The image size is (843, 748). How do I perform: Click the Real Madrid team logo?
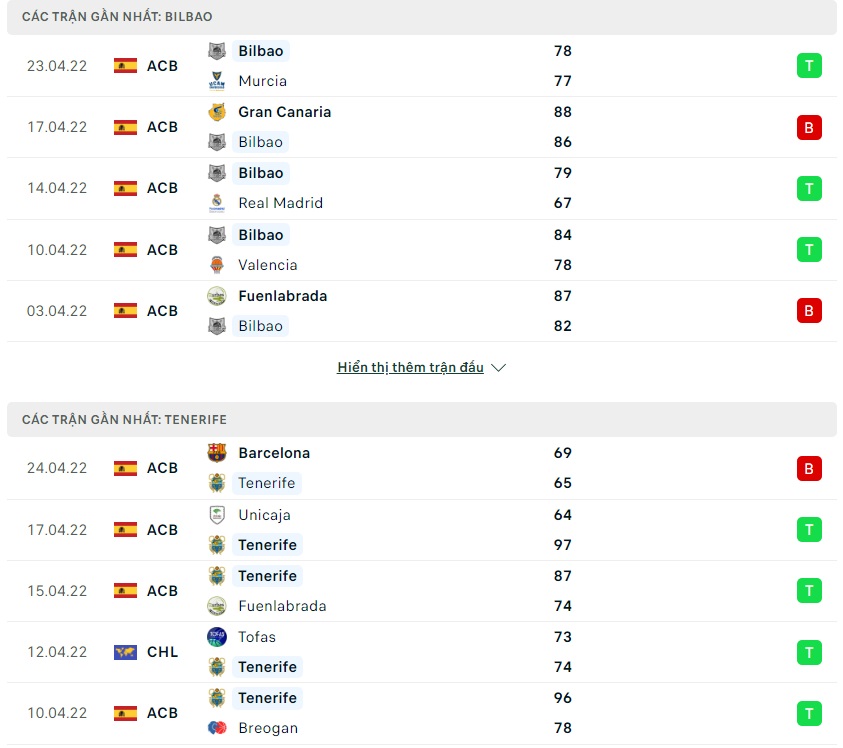[x=216, y=203]
